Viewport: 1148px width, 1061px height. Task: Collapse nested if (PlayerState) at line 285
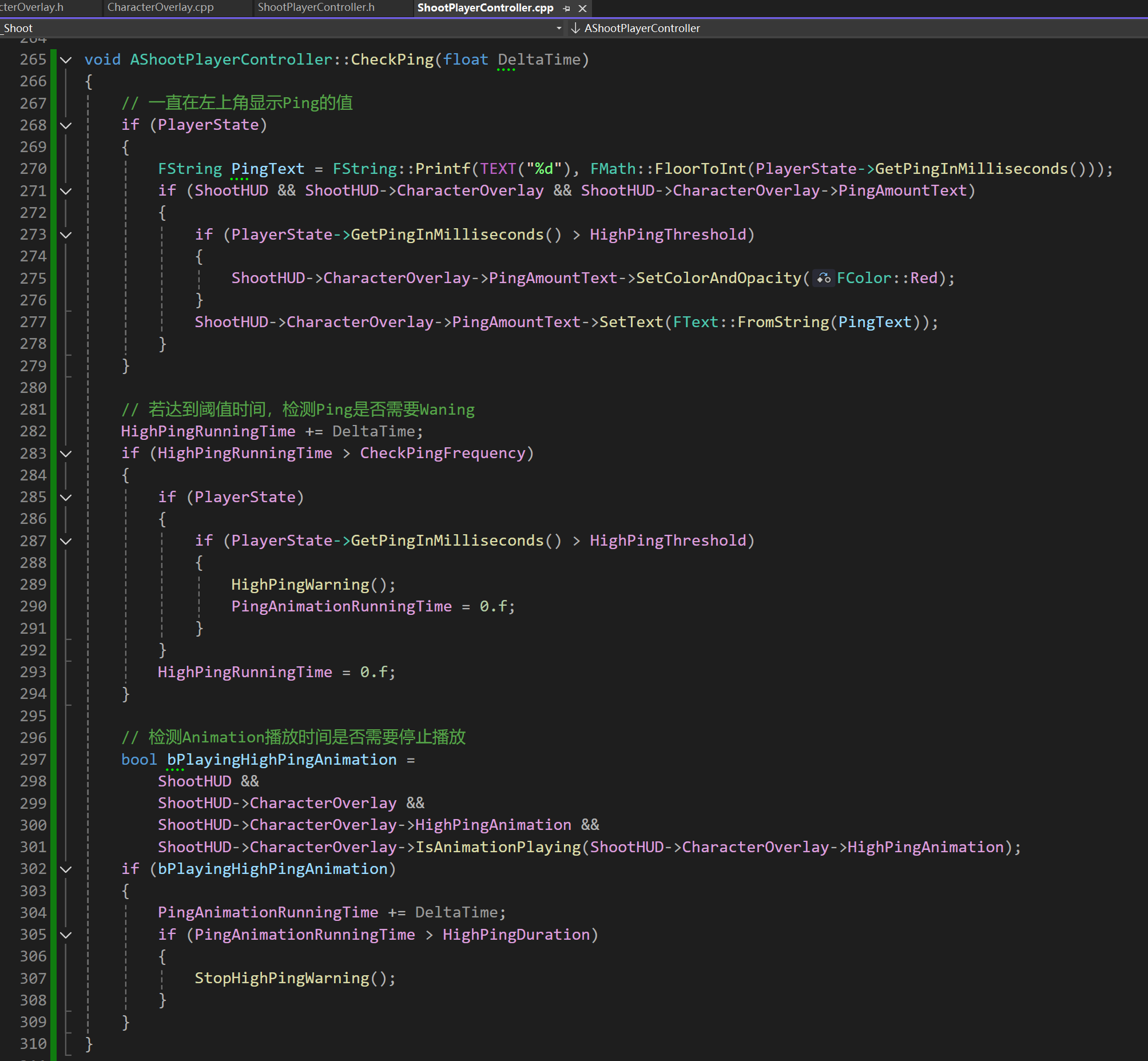tap(66, 497)
